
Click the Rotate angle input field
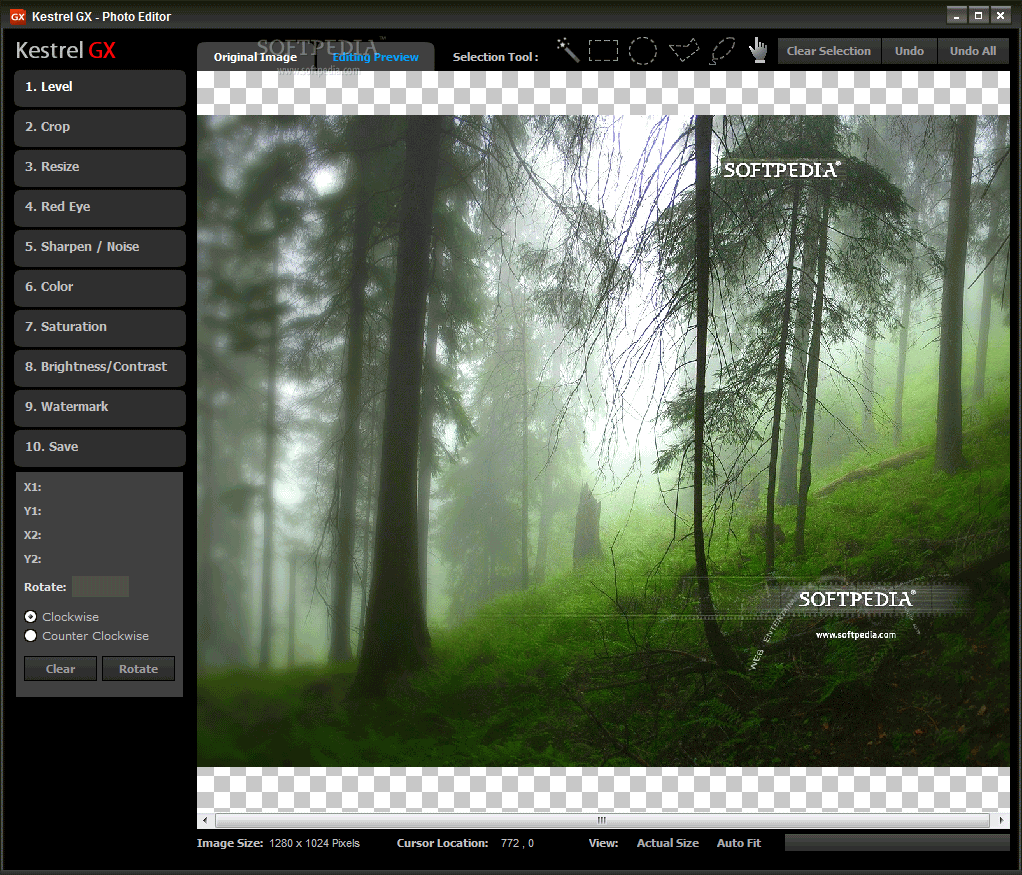(x=100, y=587)
